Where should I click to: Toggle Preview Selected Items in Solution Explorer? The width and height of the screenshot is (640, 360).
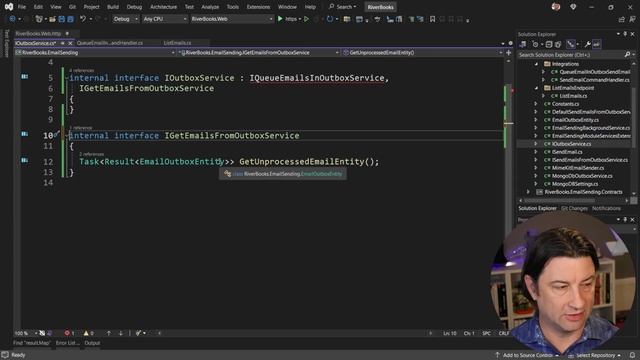coord(596,44)
